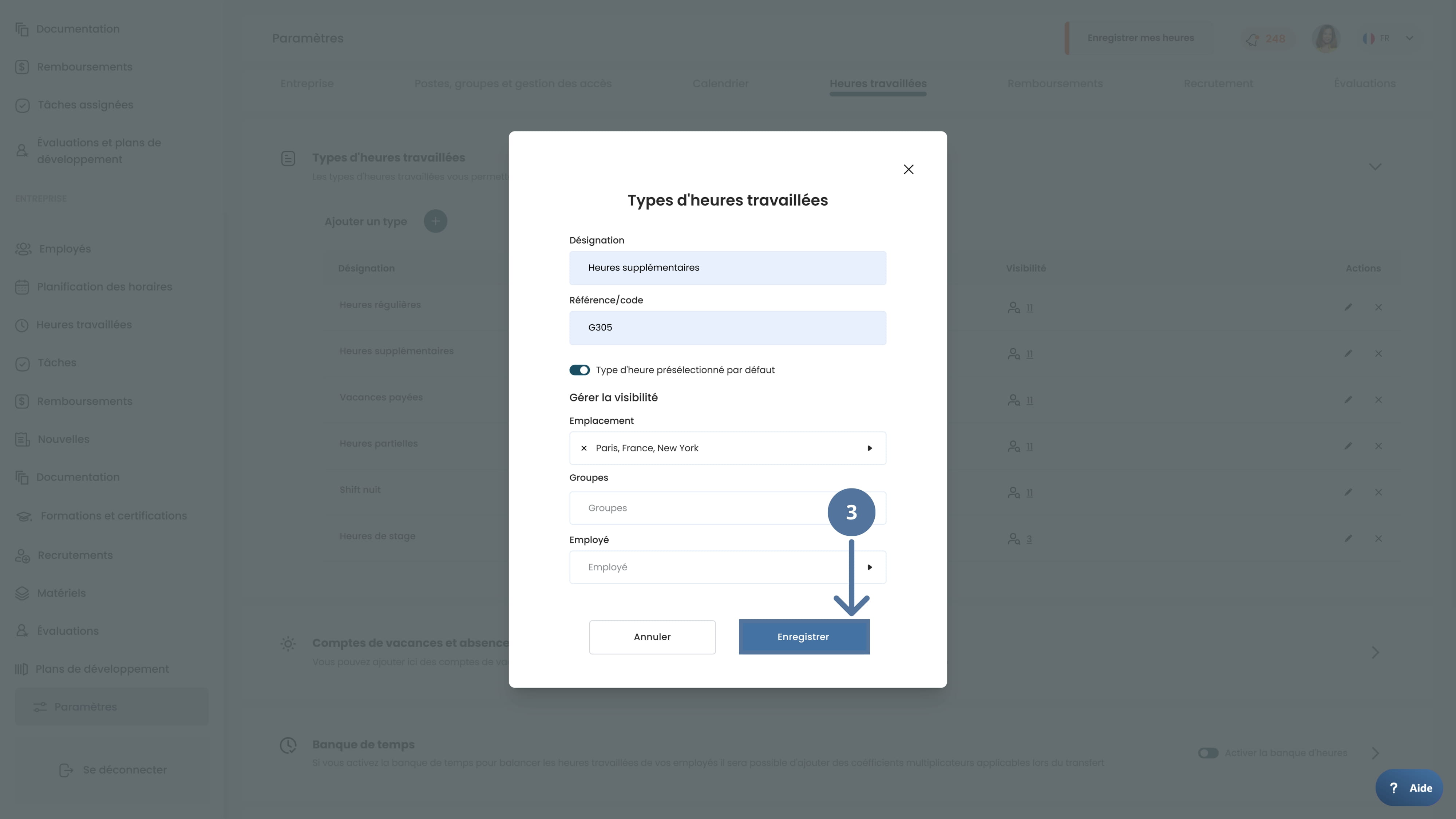Viewport: 1456px width, 819px height.
Task: Delete the Shift nuit row with its x icon
Action: [1378, 492]
